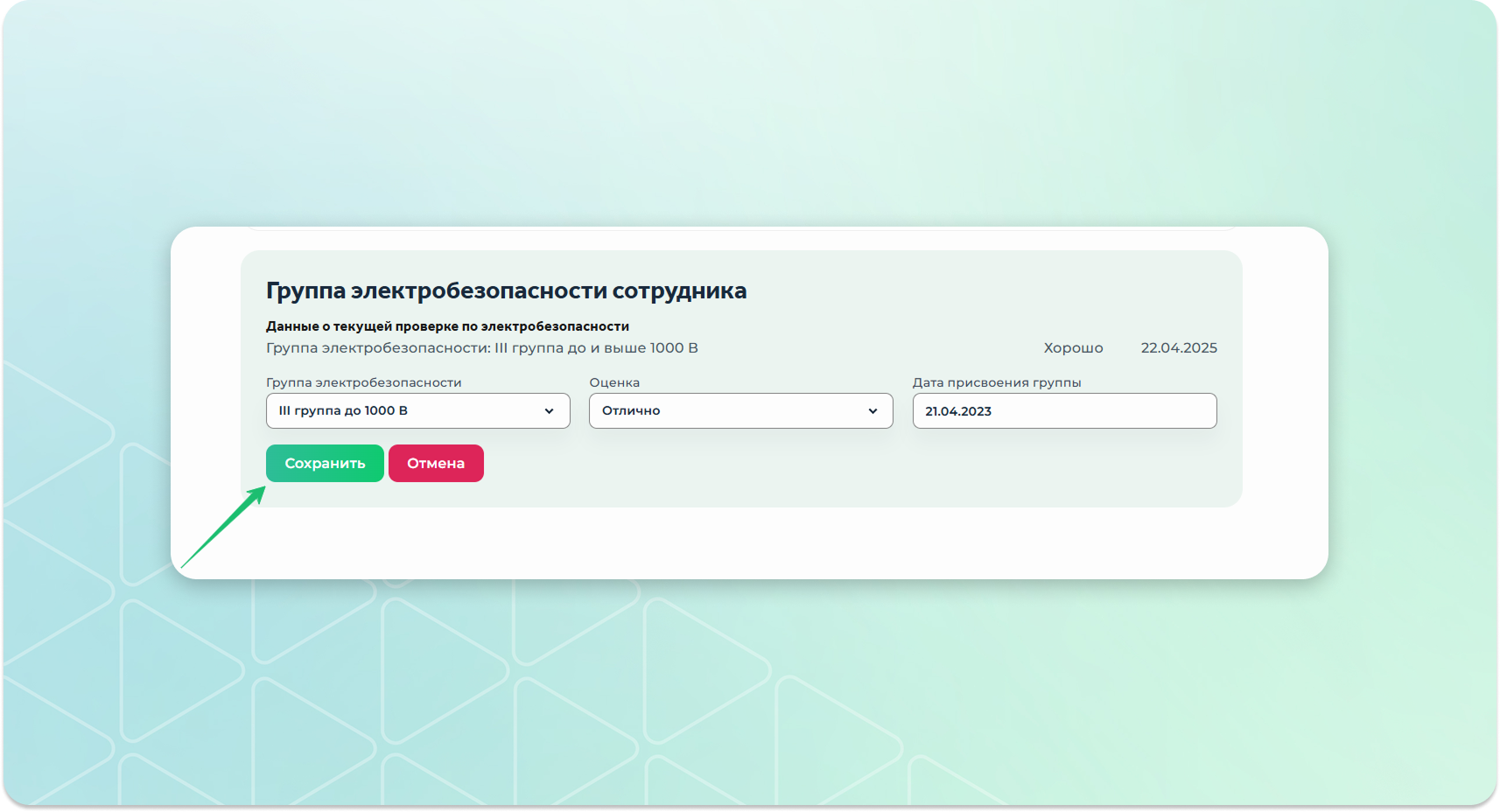Click the Дата присвоения группы label

(996, 382)
